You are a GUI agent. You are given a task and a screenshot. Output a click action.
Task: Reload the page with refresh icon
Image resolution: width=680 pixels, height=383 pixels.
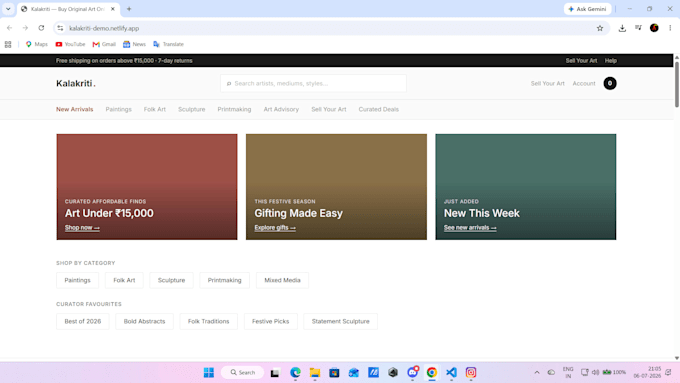[x=41, y=28]
